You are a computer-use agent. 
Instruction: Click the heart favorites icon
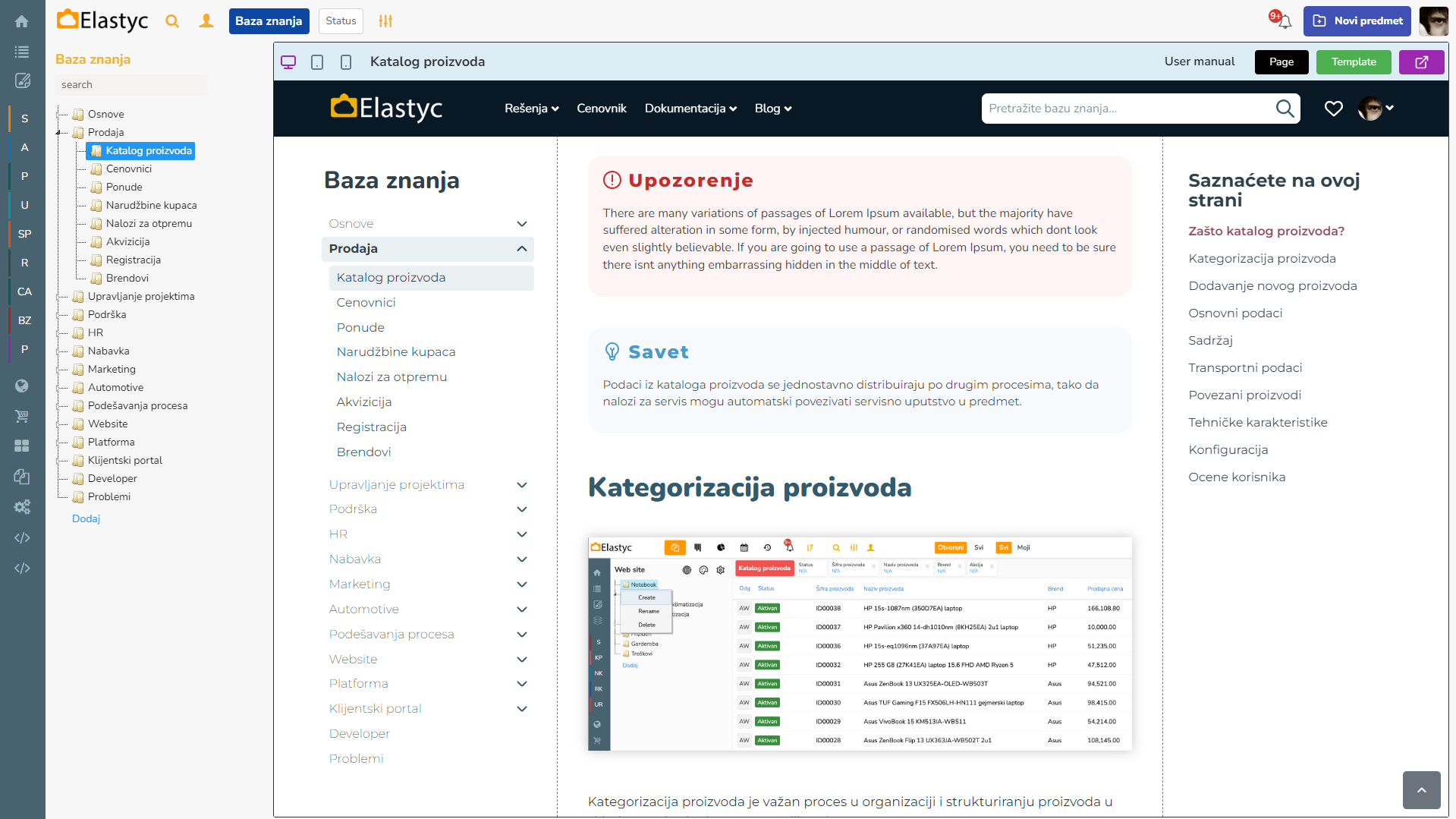[x=1333, y=109]
